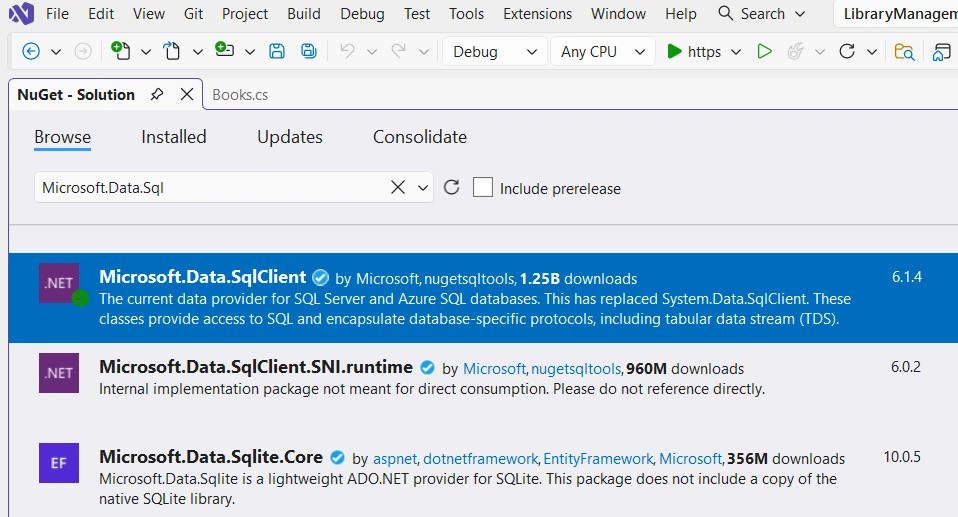
Task: Click the Add Item toolbar icon
Action: click(x=224, y=50)
